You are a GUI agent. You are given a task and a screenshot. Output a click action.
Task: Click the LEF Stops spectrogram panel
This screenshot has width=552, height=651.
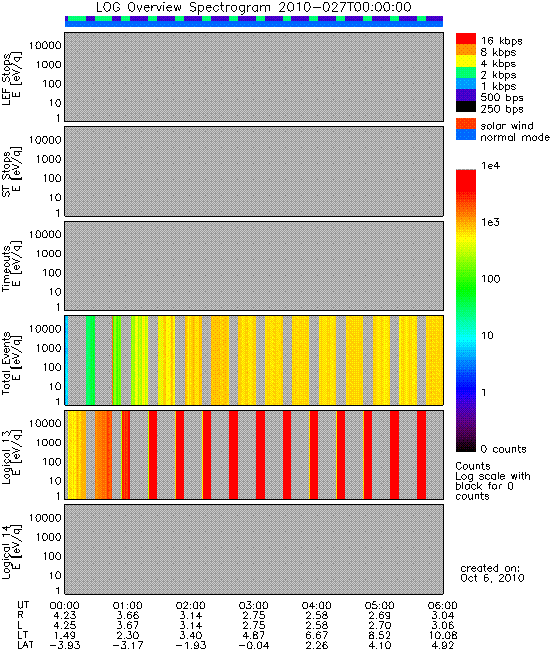point(254,77)
